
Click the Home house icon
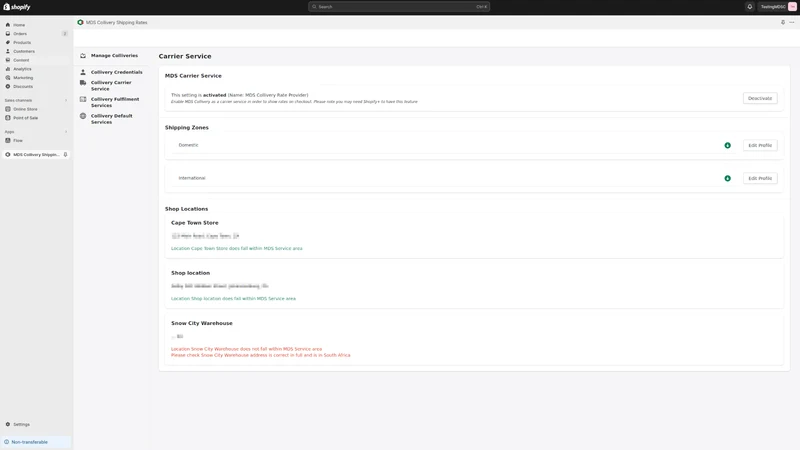click(x=8, y=24)
